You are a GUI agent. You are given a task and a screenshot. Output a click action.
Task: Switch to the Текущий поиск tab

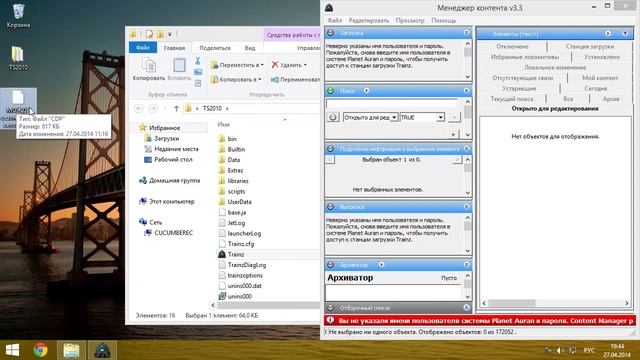point(512,99)
